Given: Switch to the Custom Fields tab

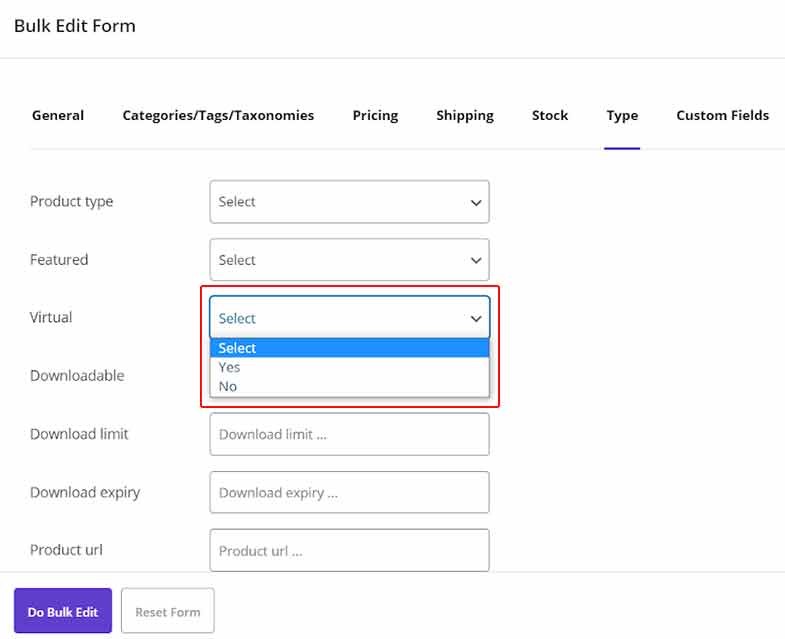Looking at the screenshot, I should coord(722,115).
